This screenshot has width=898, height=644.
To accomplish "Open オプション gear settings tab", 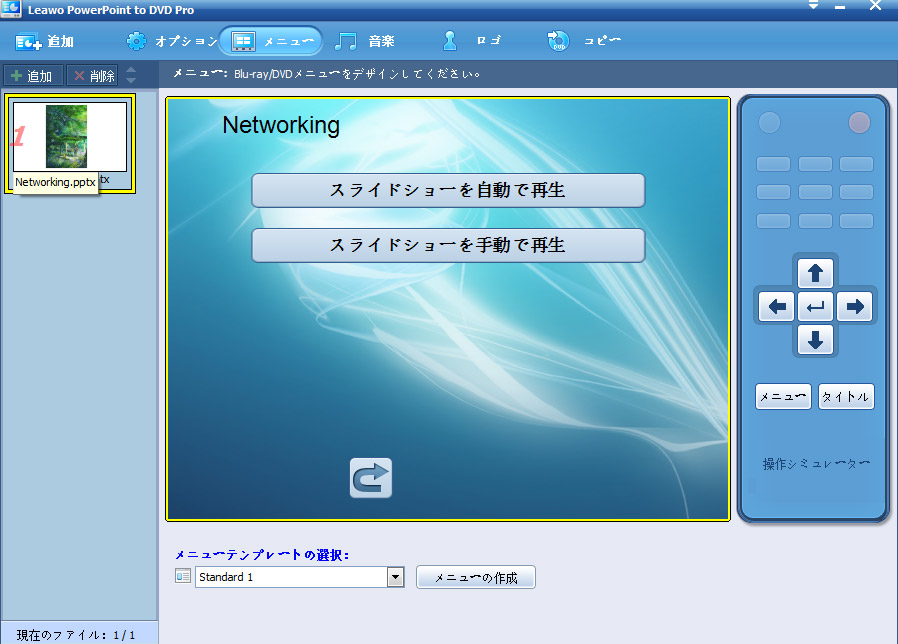I will click(x=136, y=42).
